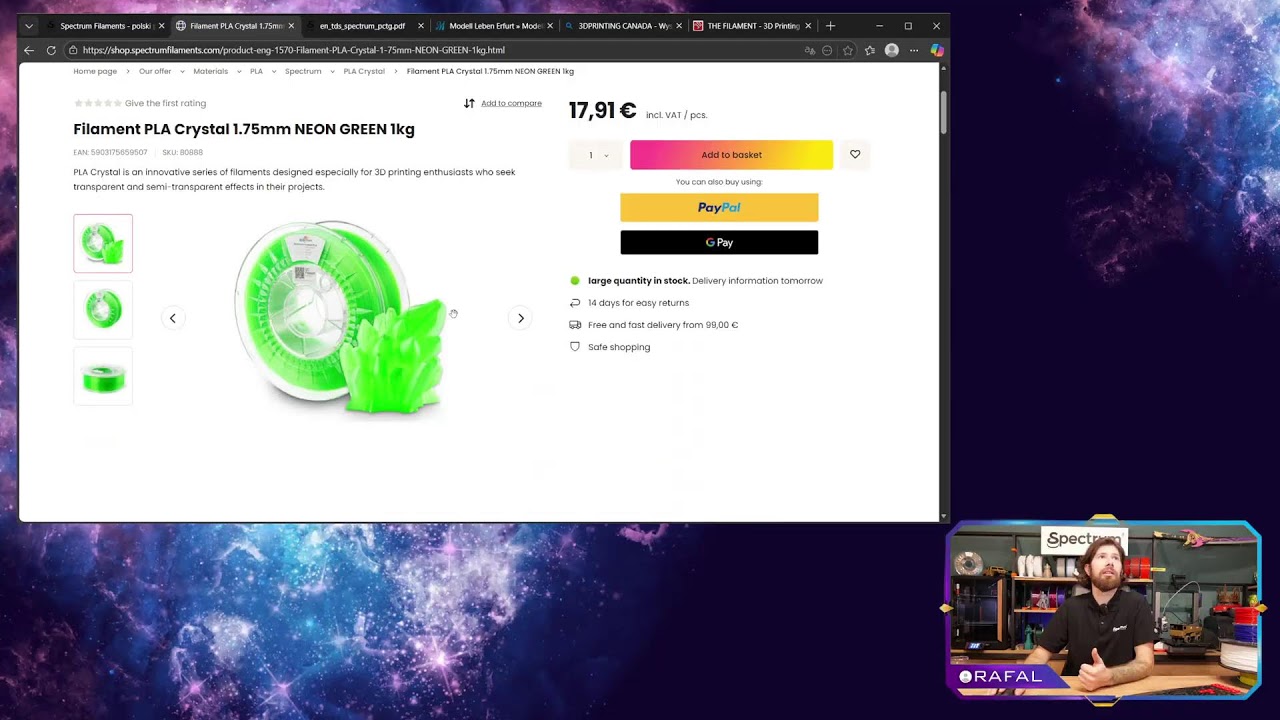Click the icon left of the favorites star
The width and height of the screenshot is (1280, 720).
[827, 50]
